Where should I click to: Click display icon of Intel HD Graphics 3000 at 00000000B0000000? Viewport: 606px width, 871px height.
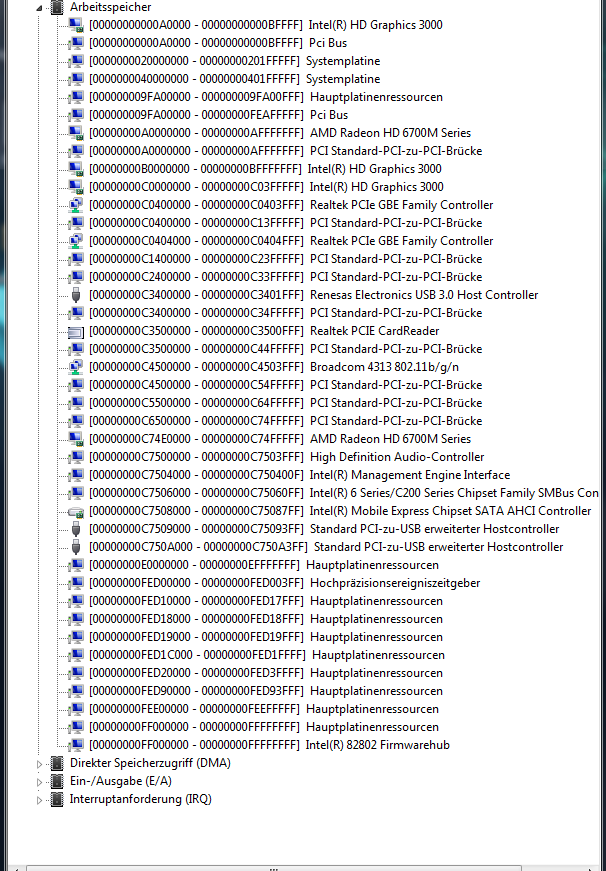pyautogui.click(x=76, y=169)
